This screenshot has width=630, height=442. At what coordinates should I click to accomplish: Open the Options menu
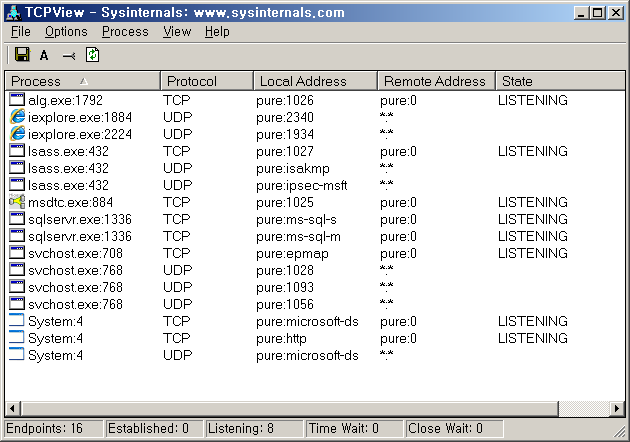click(66, 32)
